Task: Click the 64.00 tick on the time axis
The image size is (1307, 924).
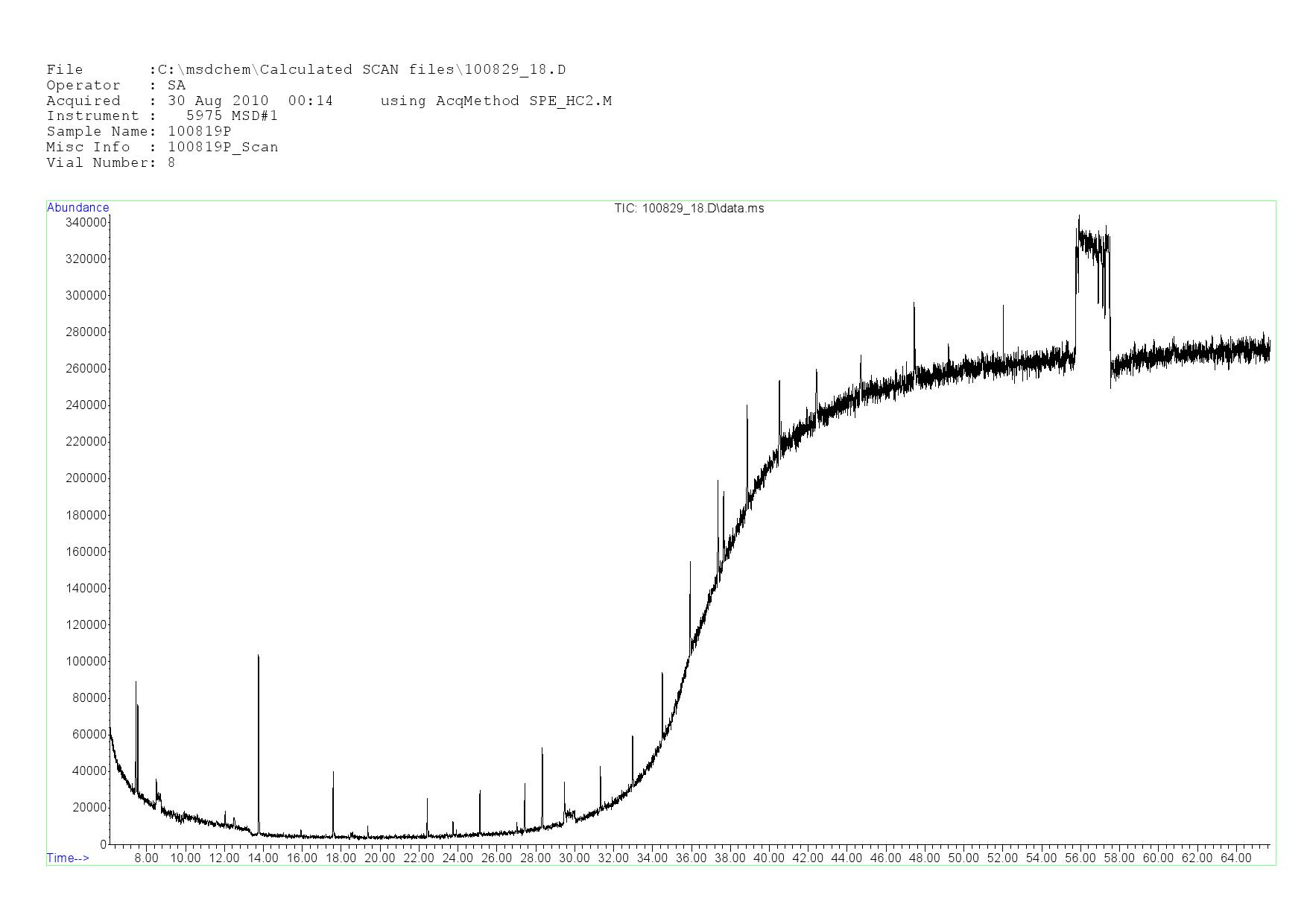Action: coord(1235,858)
